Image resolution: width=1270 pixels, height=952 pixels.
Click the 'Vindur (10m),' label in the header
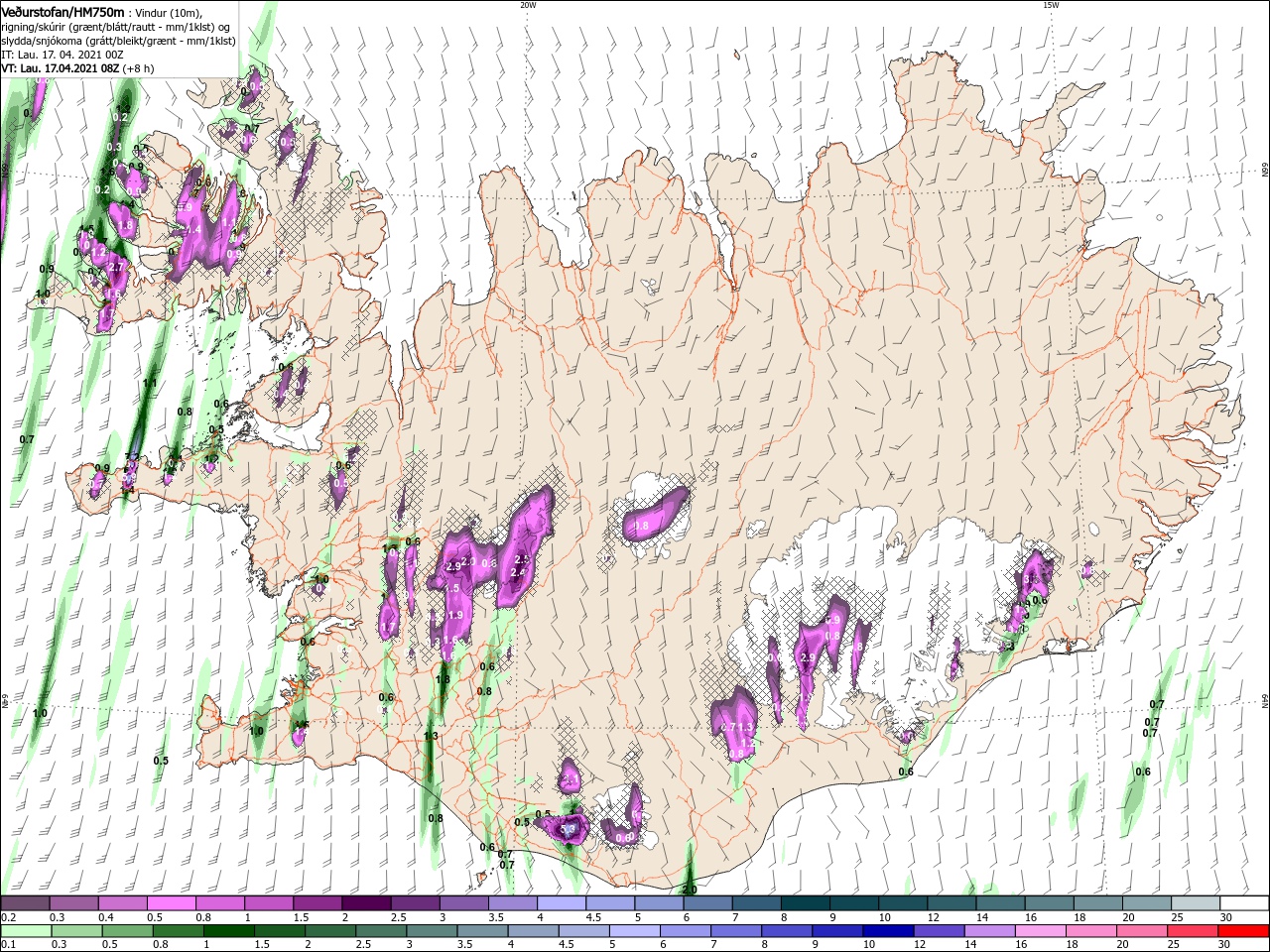(167, 12)
